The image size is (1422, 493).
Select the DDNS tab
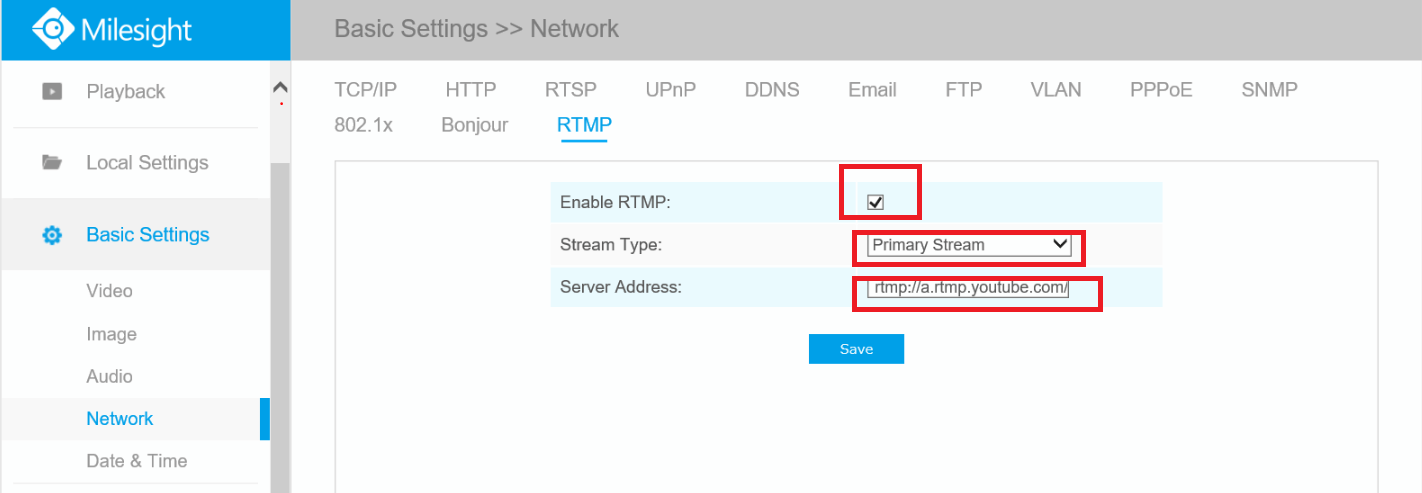click(772, 90)
